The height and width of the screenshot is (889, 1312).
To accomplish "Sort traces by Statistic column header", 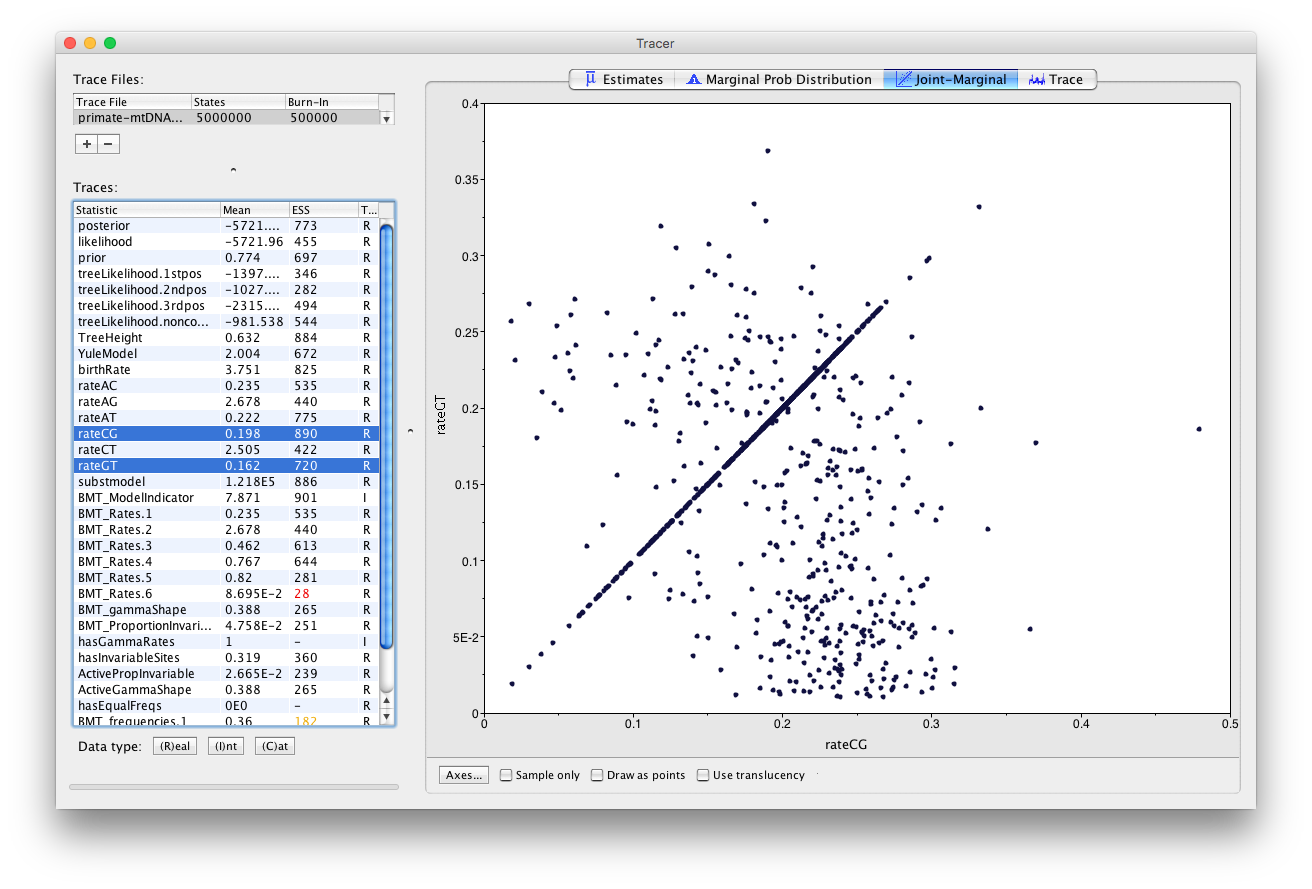I will click(x=147, y=210).
